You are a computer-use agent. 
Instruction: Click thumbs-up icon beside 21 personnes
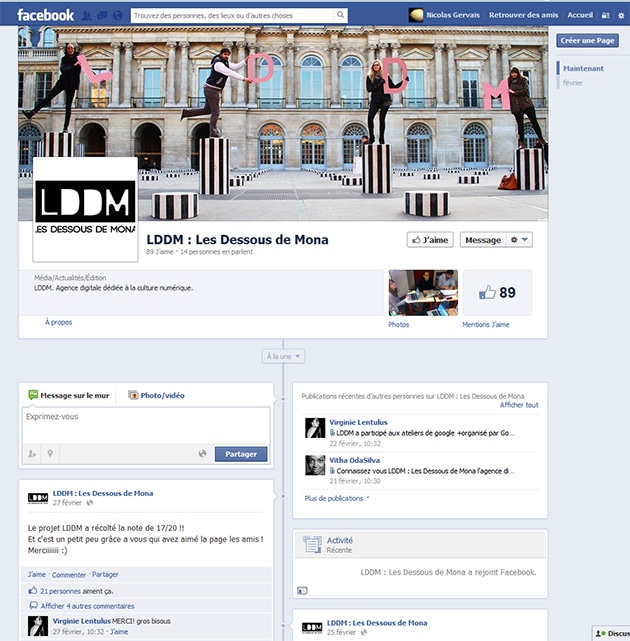point(33,590)
